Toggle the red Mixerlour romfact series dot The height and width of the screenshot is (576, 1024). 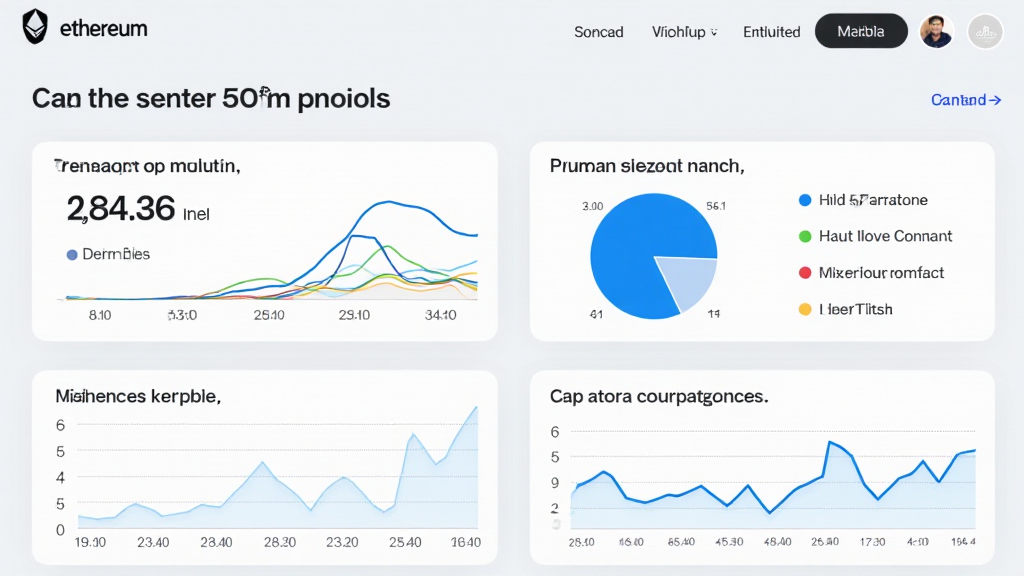[805, 272]
